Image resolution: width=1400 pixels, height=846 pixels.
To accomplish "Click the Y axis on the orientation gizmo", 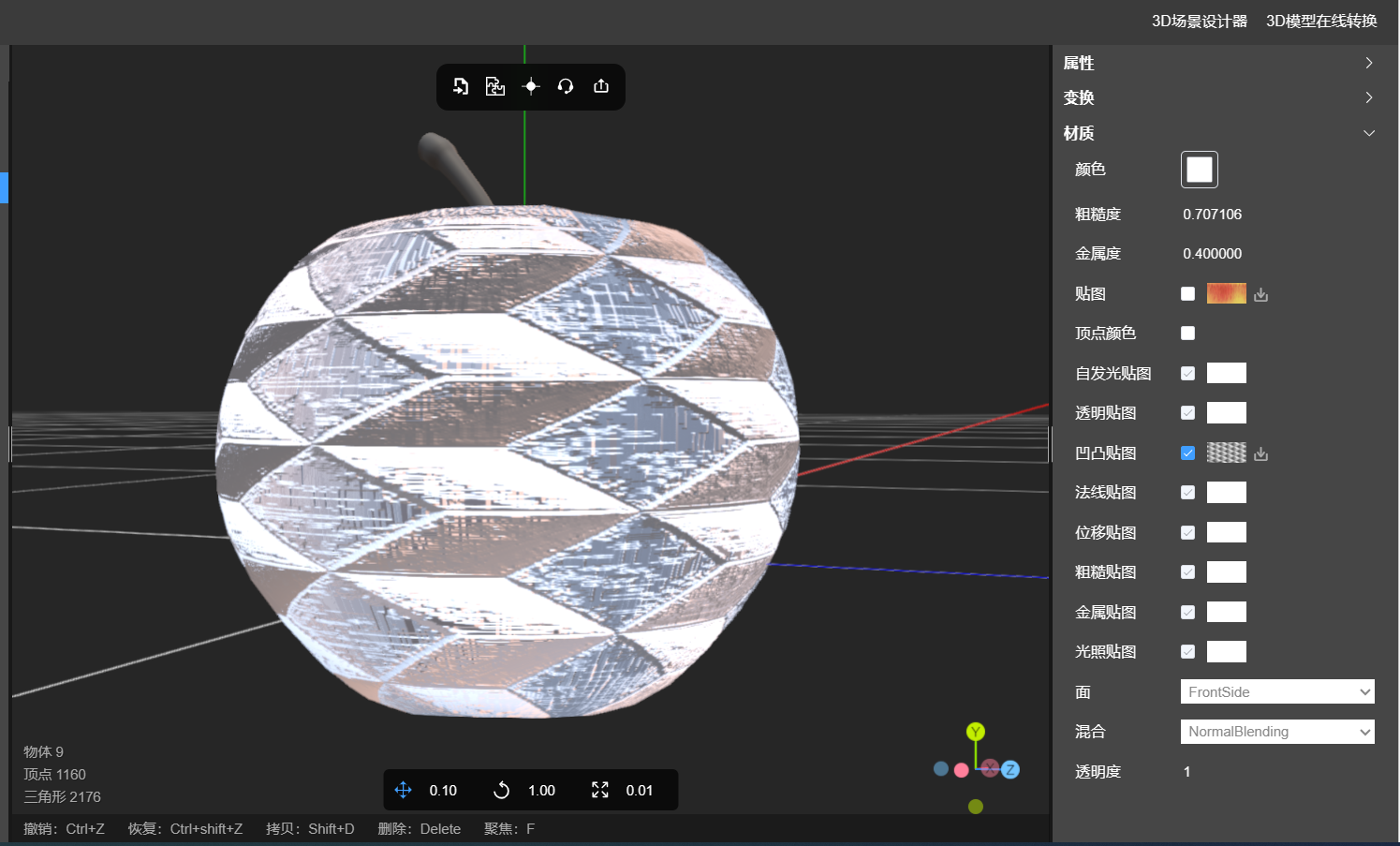I will (976, 732).
